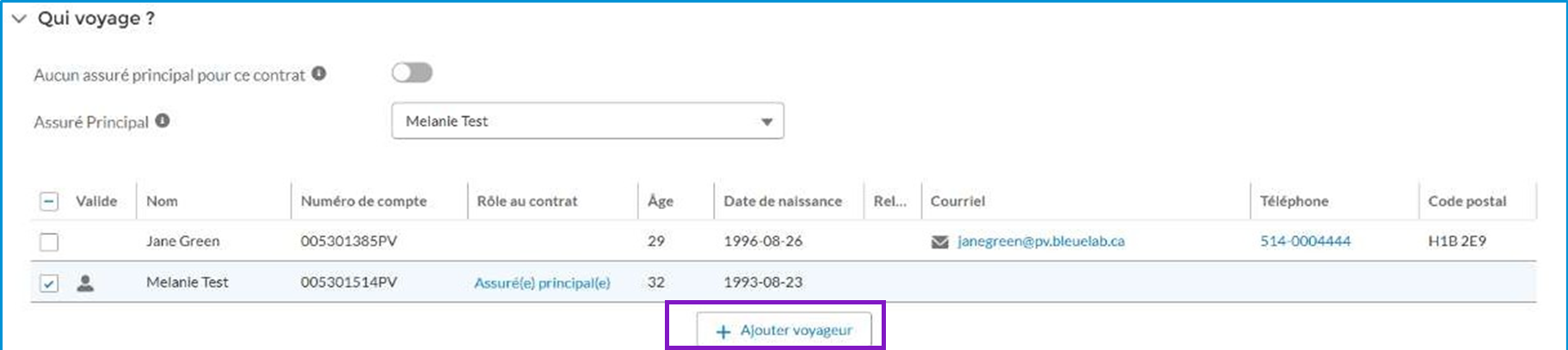Click the Valide column header

[x=96, y=201]
